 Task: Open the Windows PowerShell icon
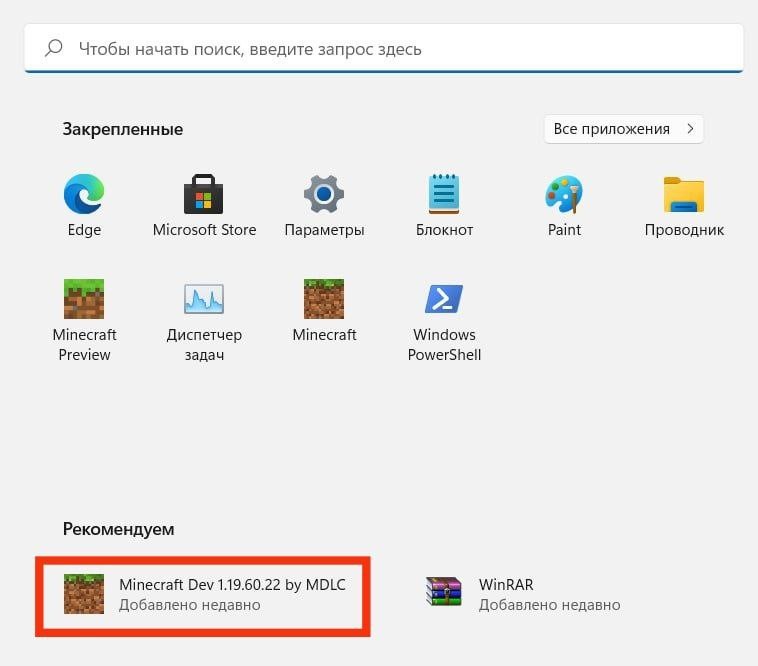(x=444, y=299)
